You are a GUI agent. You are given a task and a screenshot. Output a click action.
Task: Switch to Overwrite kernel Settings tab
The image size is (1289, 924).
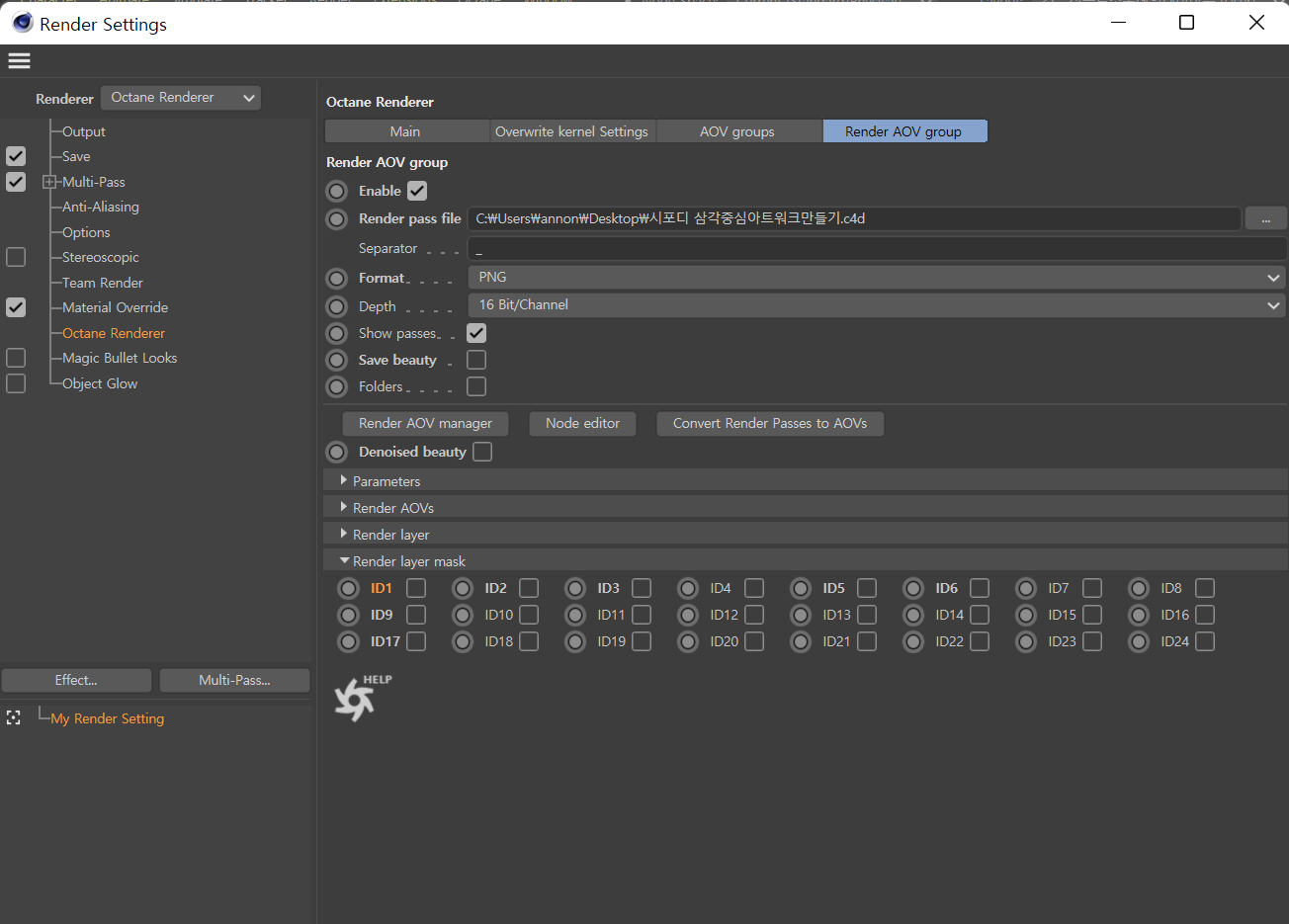pyautogui.click(x=571, y=131)
